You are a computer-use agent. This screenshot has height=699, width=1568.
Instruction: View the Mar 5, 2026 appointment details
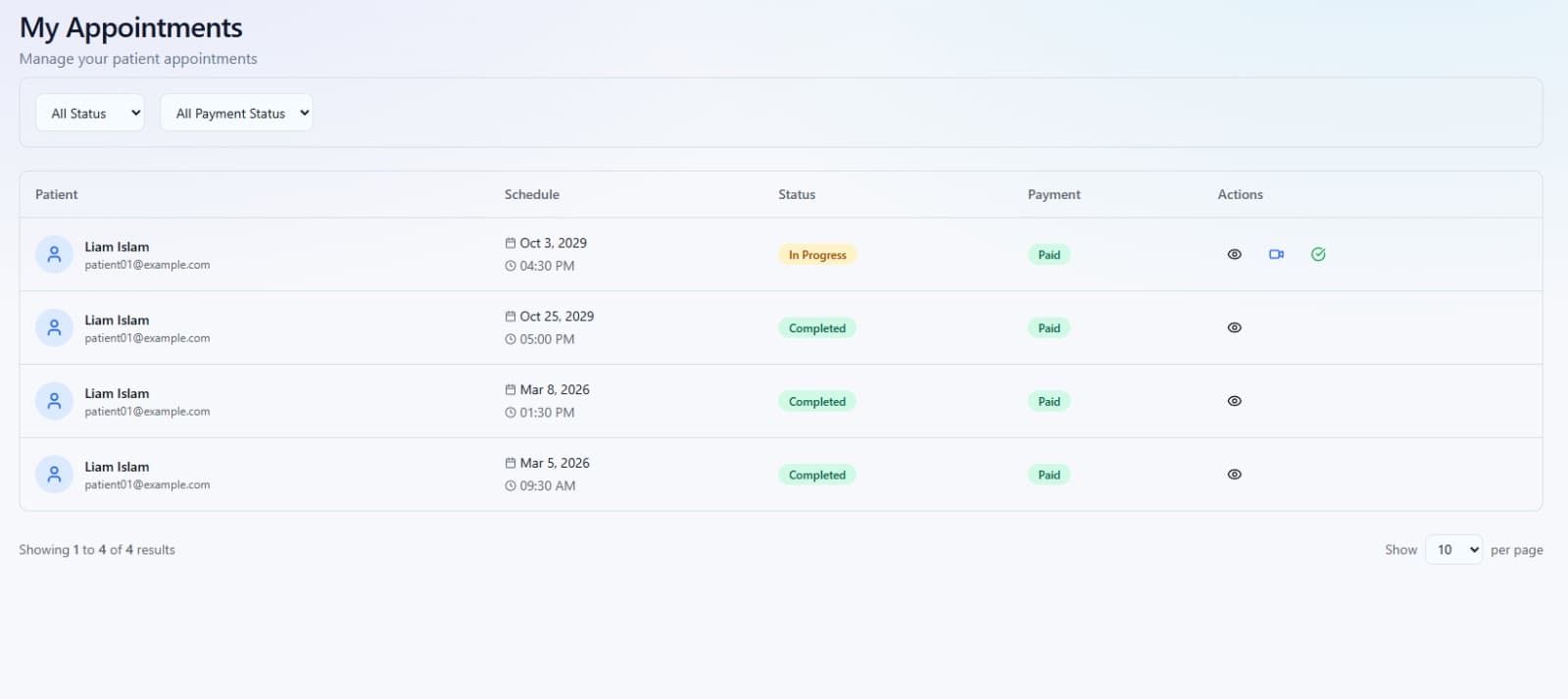[1234, 474]
